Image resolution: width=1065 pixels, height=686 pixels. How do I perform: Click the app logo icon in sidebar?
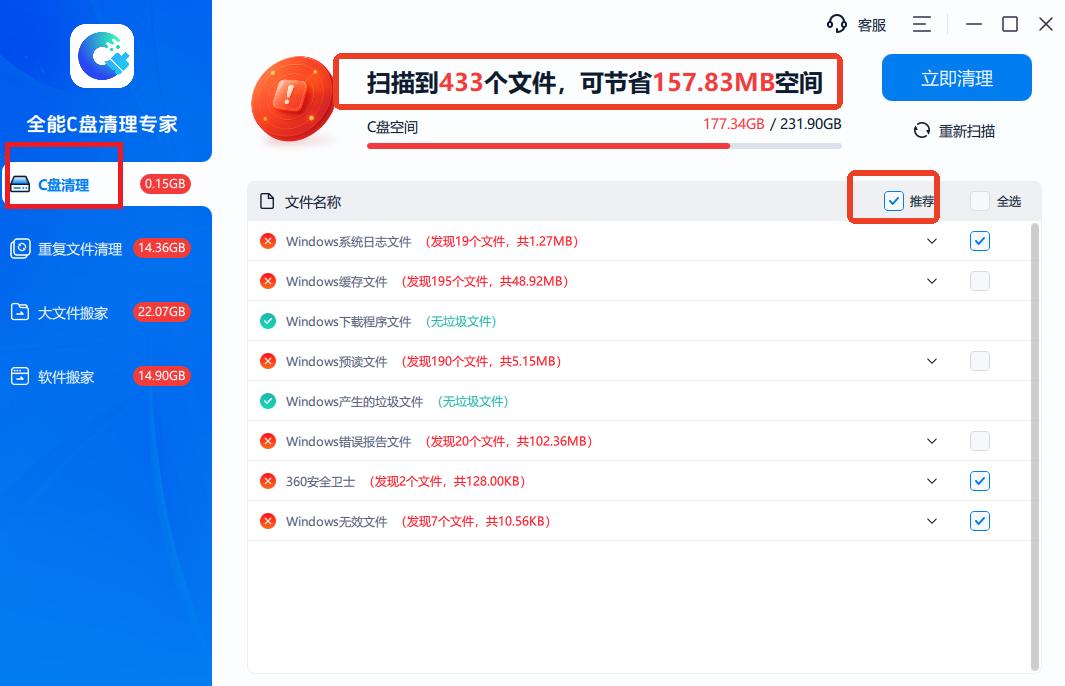[102, 57]
